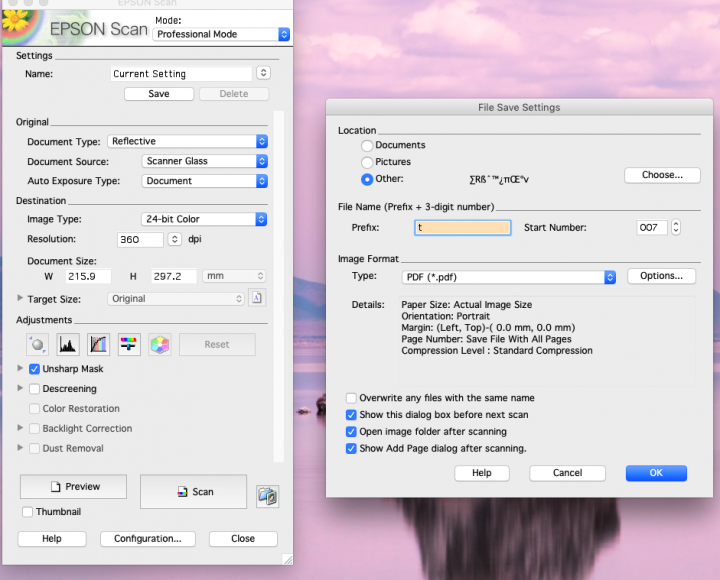Tick the Color Restoration checkbox
Image resolution: width=720 pixels, height=580 pixels.
(x=34, y=408)
